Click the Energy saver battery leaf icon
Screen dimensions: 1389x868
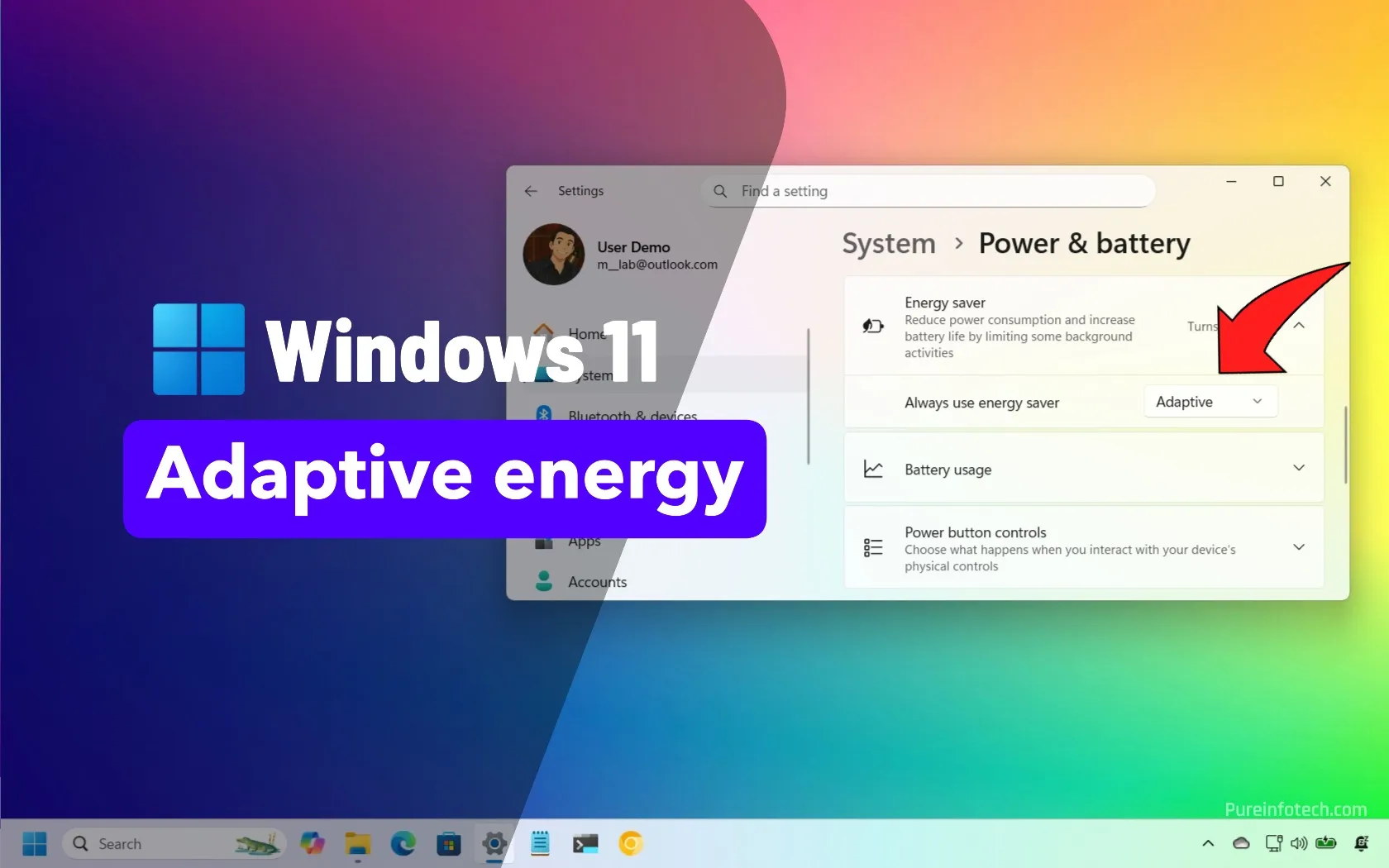873,326
